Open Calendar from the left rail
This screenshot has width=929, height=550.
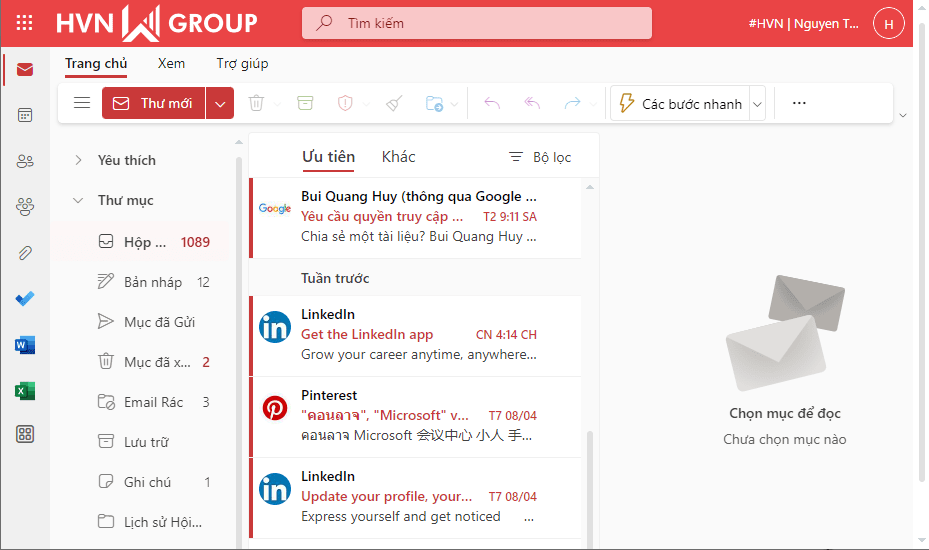[x=25, y=115]
